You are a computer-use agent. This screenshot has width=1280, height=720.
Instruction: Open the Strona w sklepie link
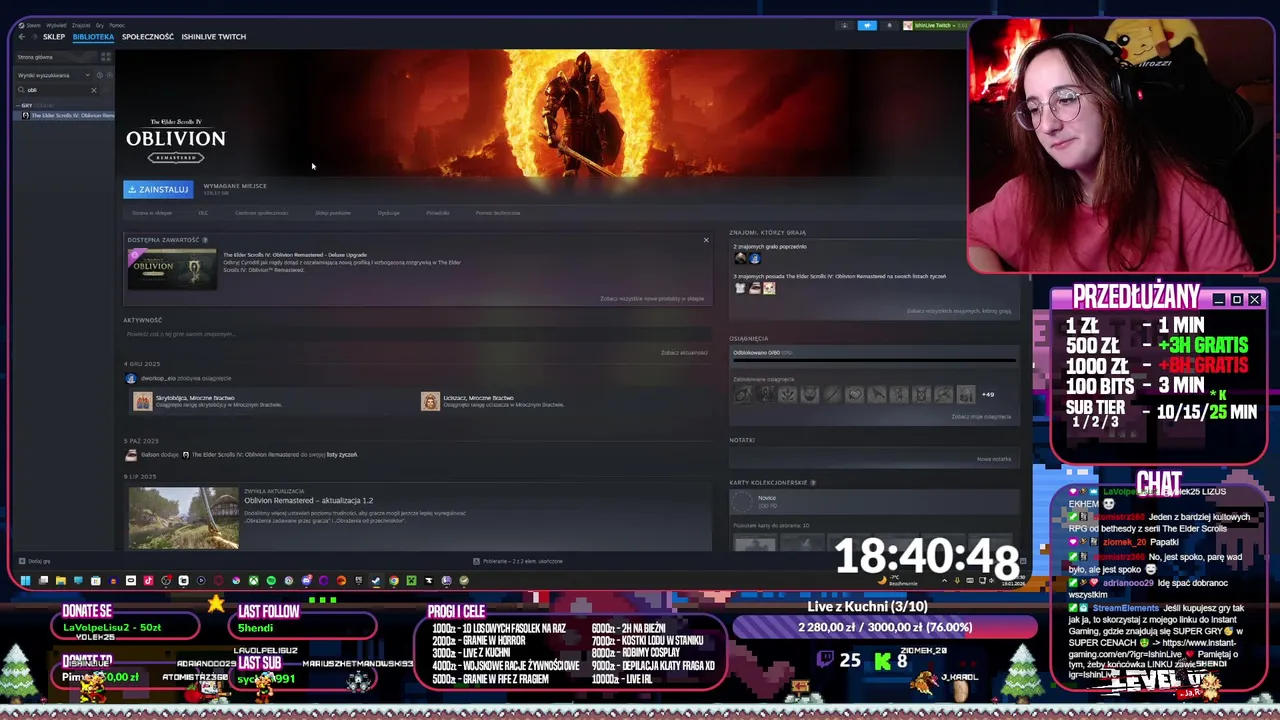click(x=153, y=213)
